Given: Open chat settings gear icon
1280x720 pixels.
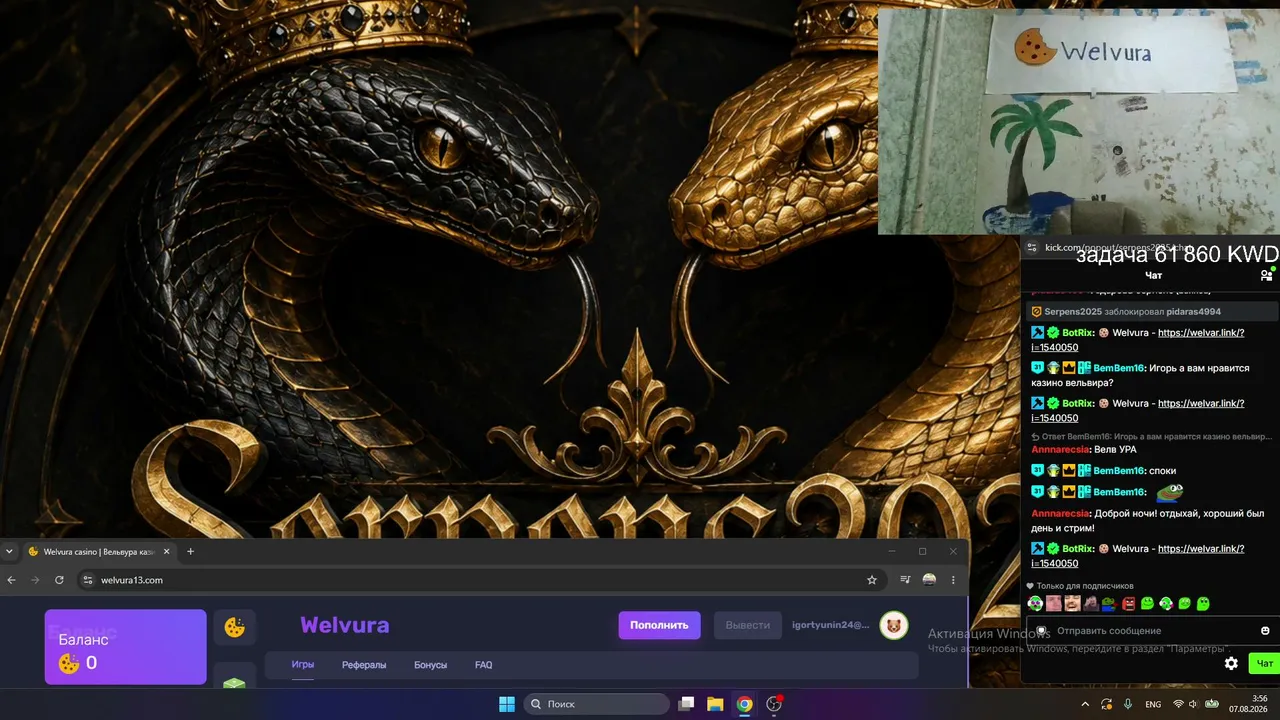Looking at the screenshot, I should click(x=1231, y=663).
